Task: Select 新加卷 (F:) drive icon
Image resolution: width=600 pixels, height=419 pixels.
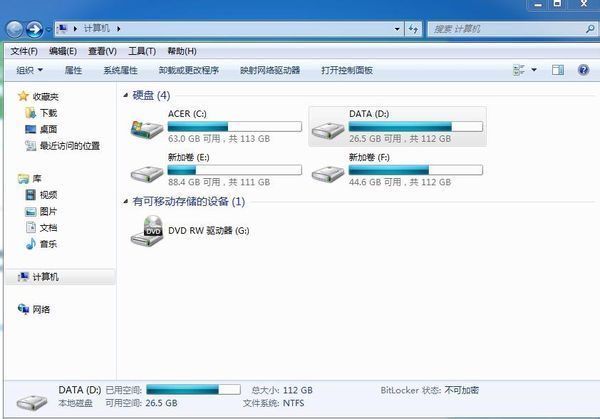Action: pyautogui.click(x=328, y=174)
